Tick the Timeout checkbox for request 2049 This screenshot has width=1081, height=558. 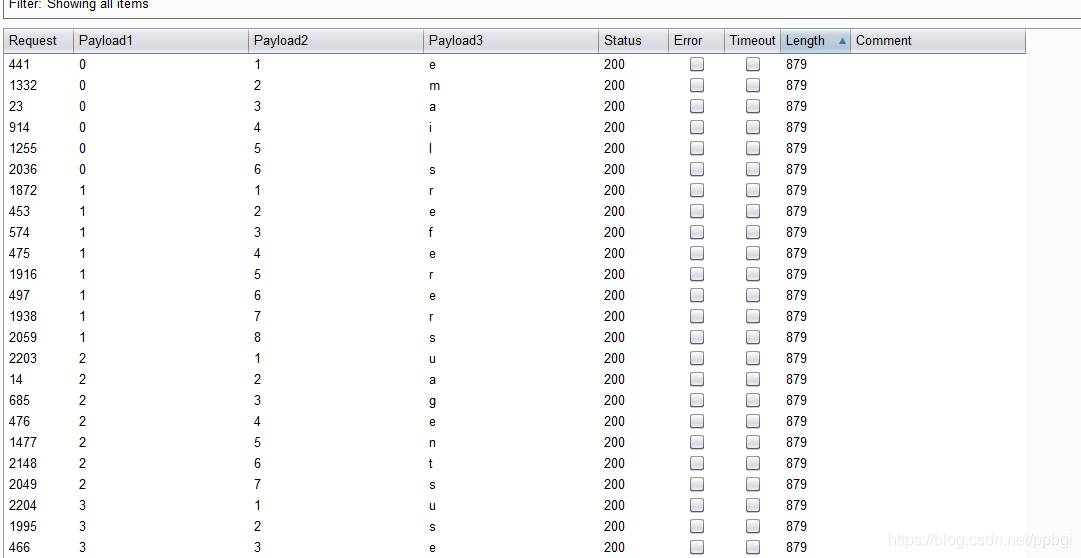(753, 484)
